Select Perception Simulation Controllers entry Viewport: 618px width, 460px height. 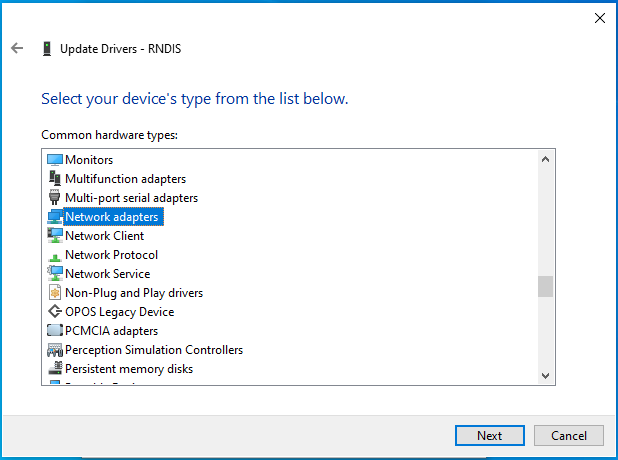pos(154,350)
